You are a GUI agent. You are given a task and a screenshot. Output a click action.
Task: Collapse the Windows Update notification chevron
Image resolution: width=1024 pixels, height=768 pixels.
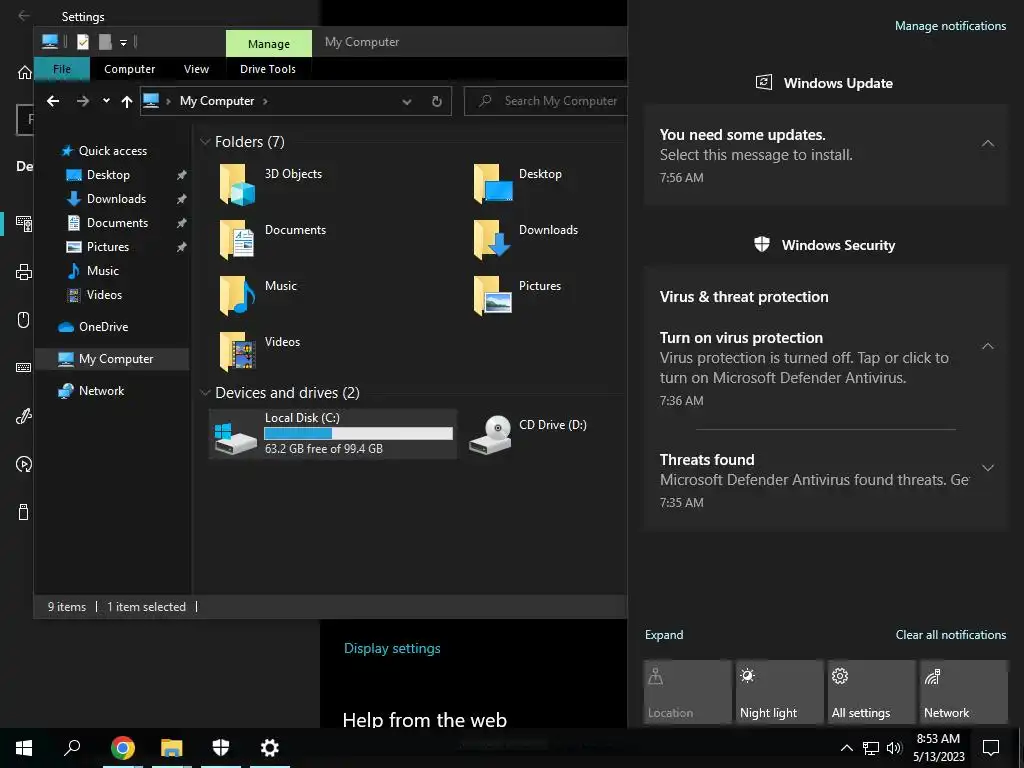click(988, 143)
